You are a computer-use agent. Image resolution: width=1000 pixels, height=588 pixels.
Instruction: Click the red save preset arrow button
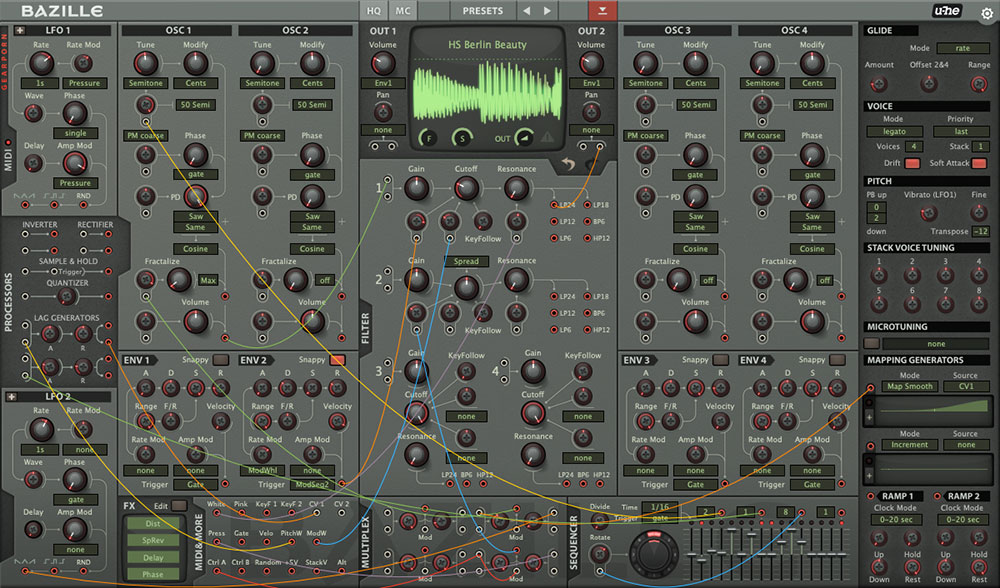602,11
